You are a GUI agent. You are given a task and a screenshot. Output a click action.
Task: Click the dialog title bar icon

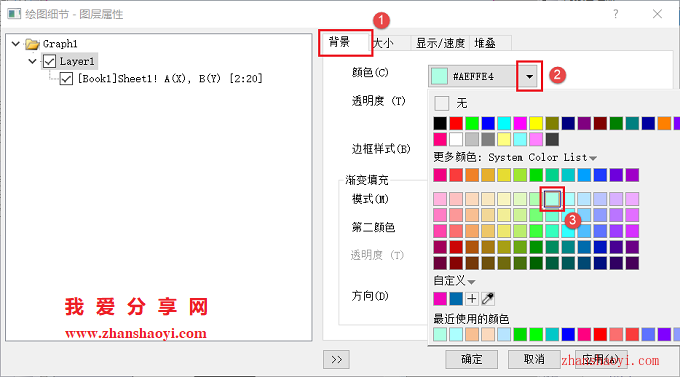click(x=14, y=14)
